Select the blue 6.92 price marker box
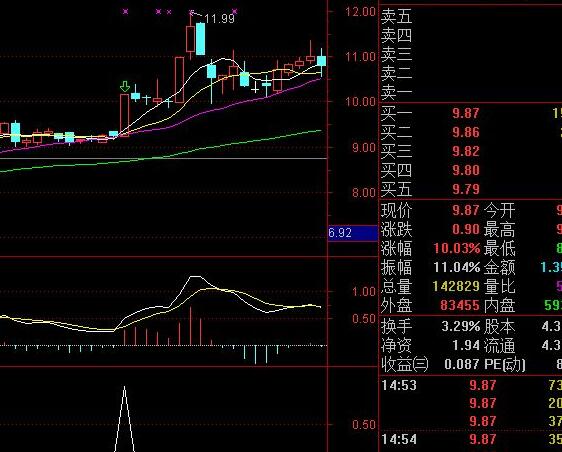The image size is (562, 452). (353, 233)
